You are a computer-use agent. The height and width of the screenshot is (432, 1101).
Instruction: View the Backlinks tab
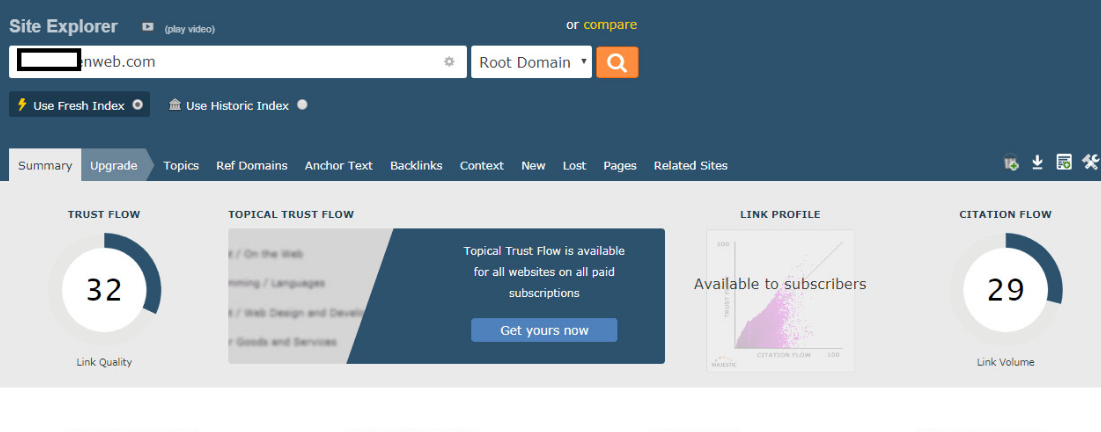click(x=416, y=166)
